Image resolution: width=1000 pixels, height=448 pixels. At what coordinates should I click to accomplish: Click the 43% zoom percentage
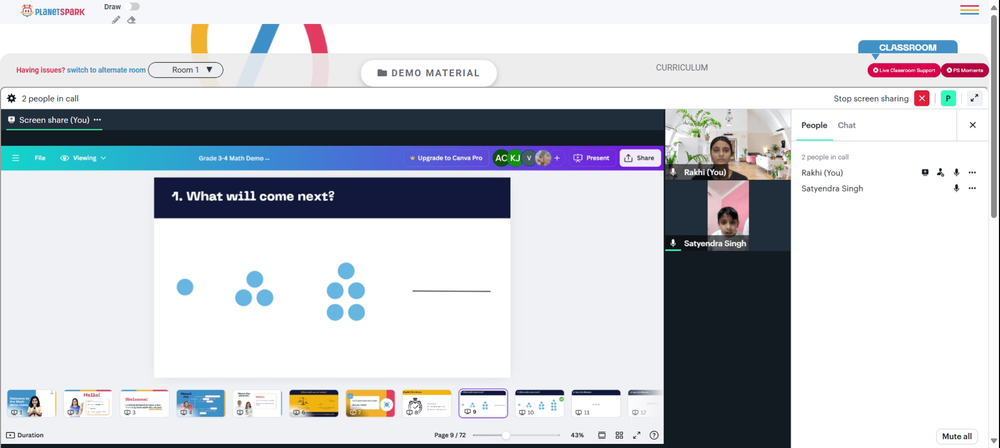[577, 435]
